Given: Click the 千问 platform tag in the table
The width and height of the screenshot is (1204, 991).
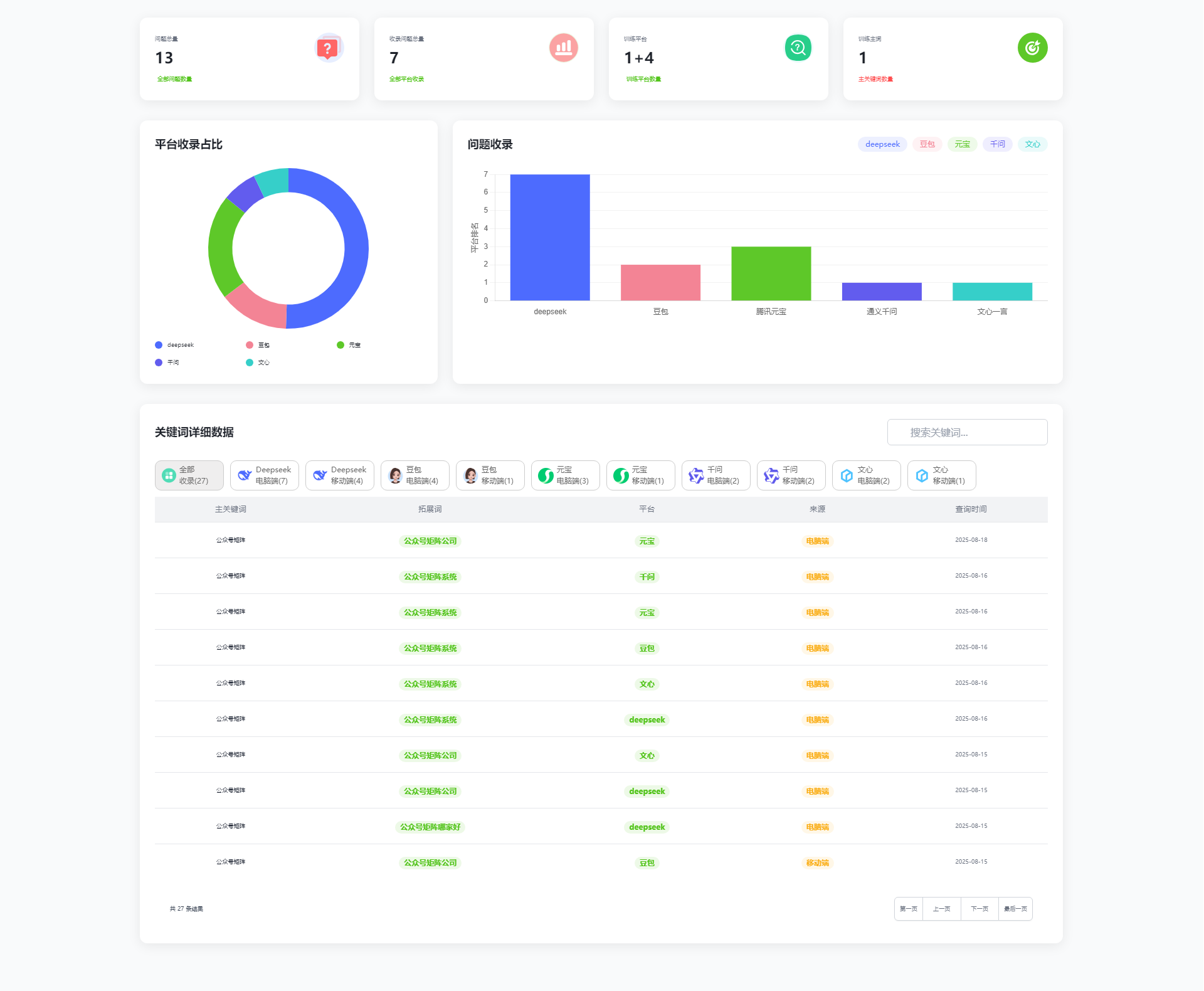Looking at the screenshot, I should tap(647, 577).
